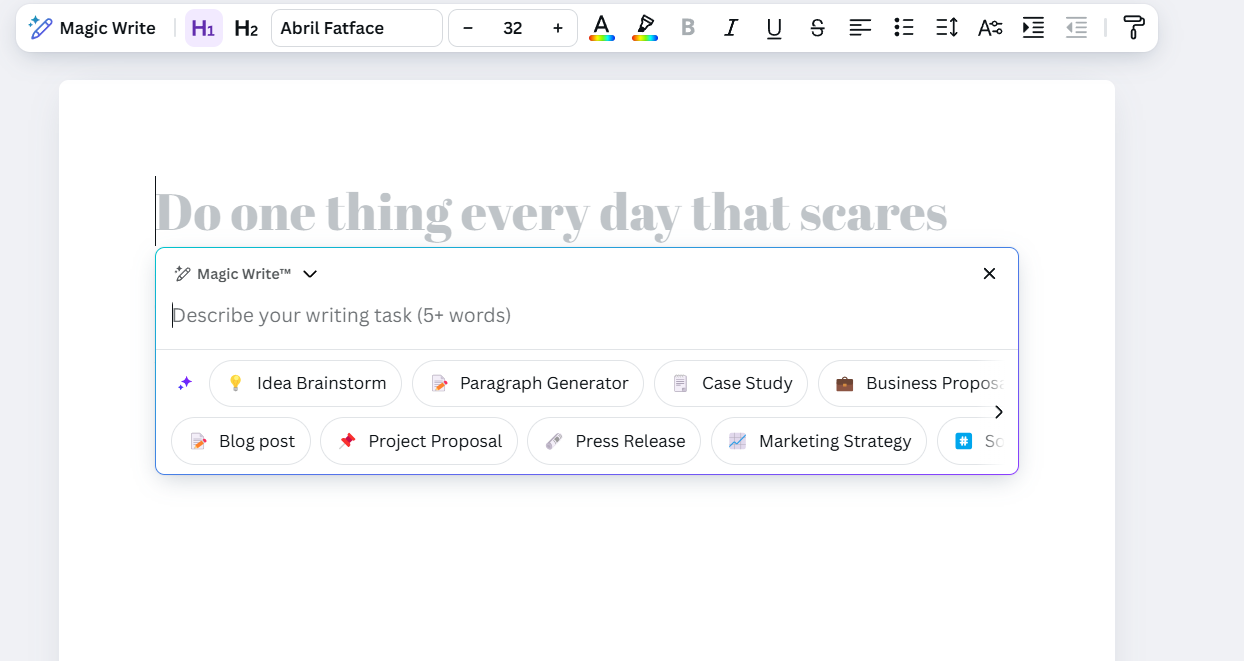Choose the Marketing Strategy prompt
The image size is (1244, 661).
coord(819,441)
